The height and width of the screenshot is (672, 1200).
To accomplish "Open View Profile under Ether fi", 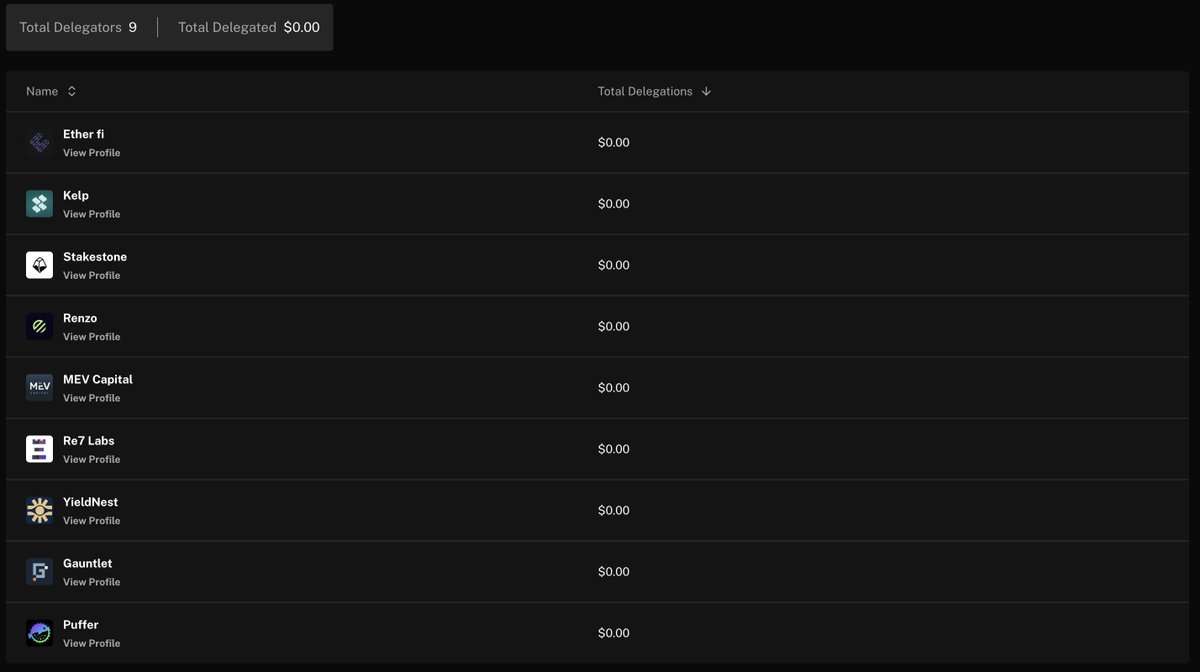I will 91,153.
